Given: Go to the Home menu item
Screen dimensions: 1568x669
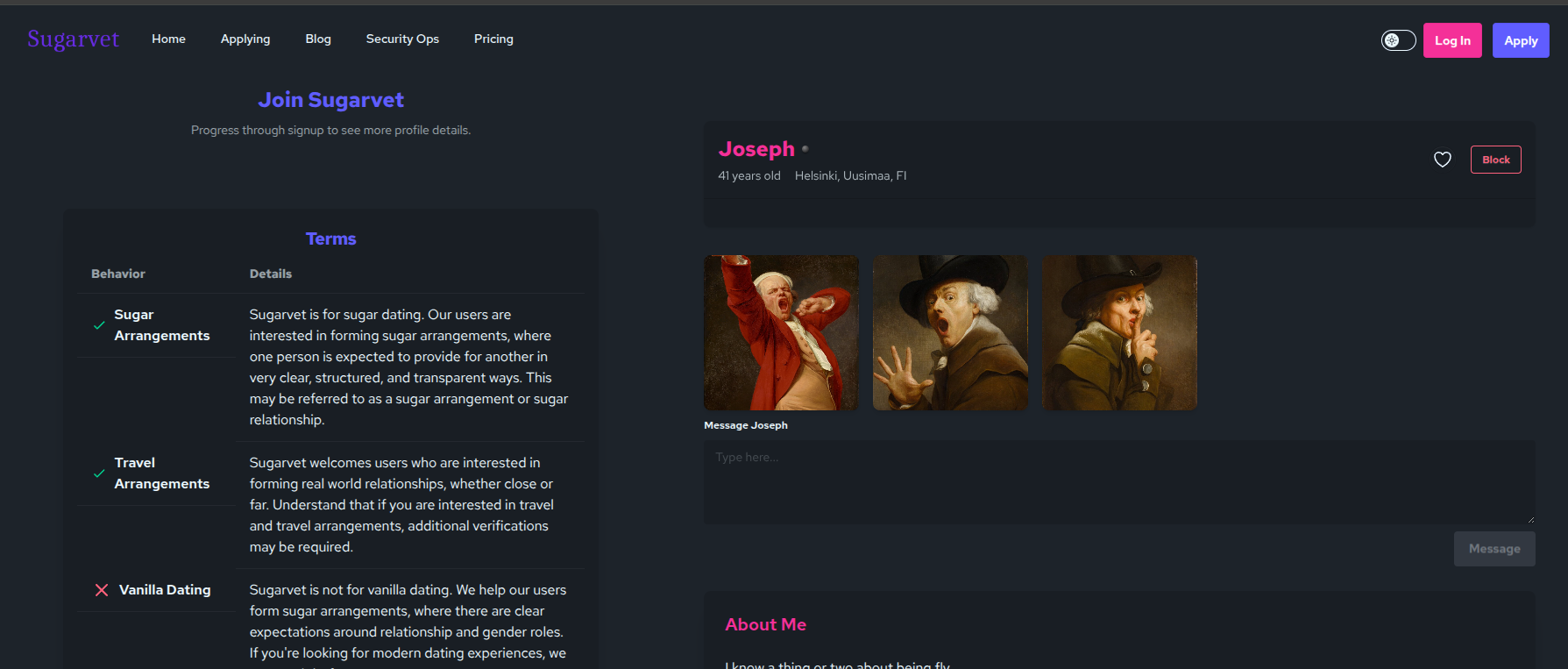Looking at the screenshot, I should pyautogui.click(x=168, y=39).
